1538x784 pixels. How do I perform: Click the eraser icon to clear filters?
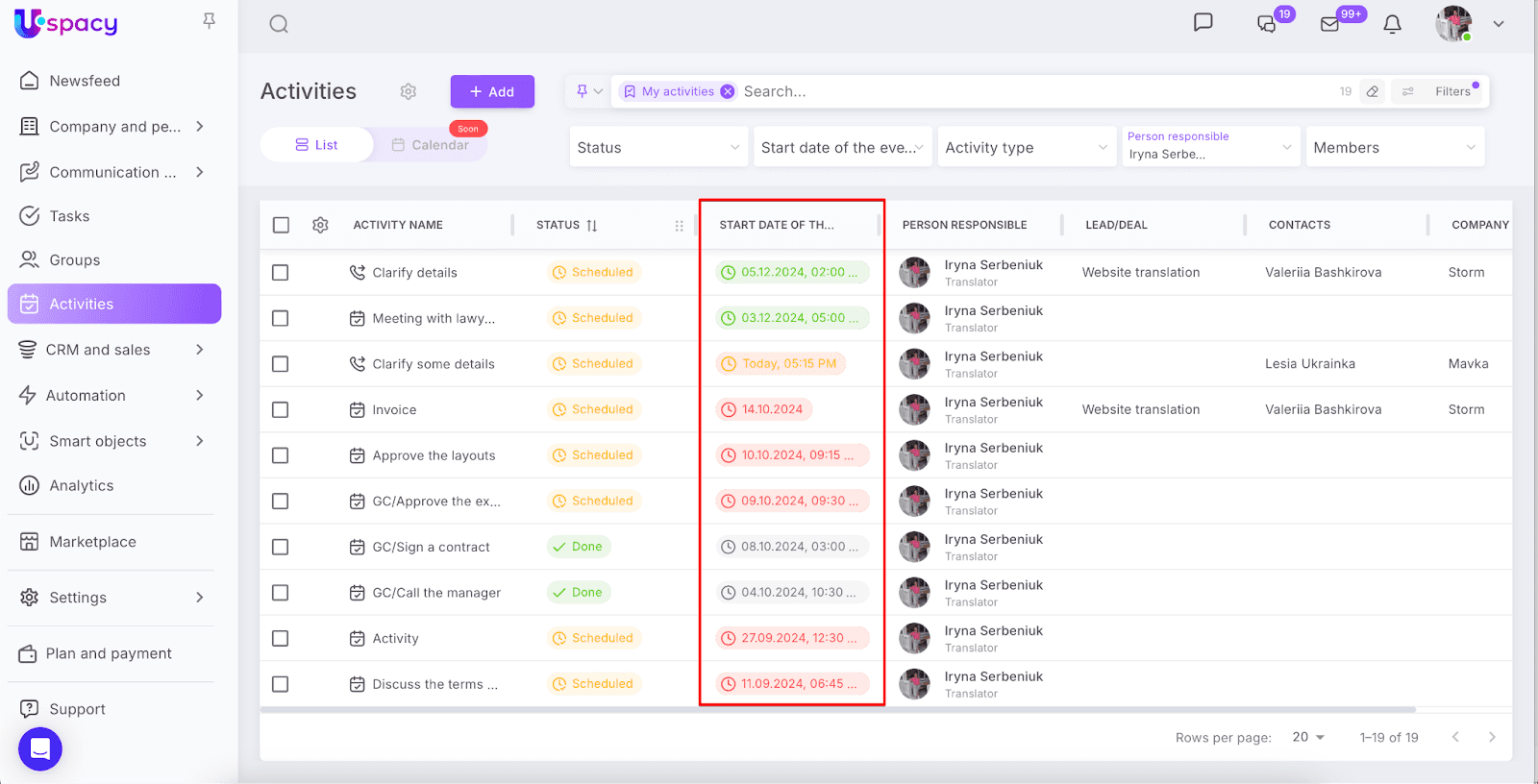coord(1373,91)
